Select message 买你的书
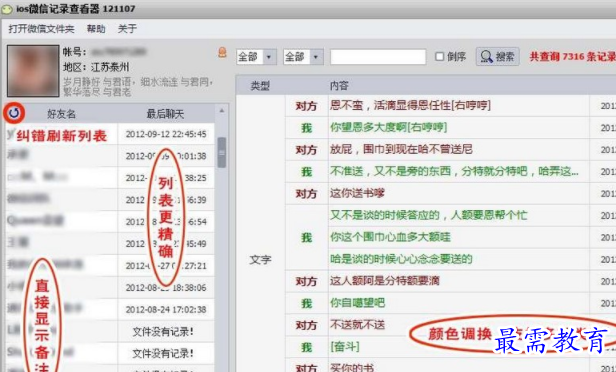 pos(352,367)
